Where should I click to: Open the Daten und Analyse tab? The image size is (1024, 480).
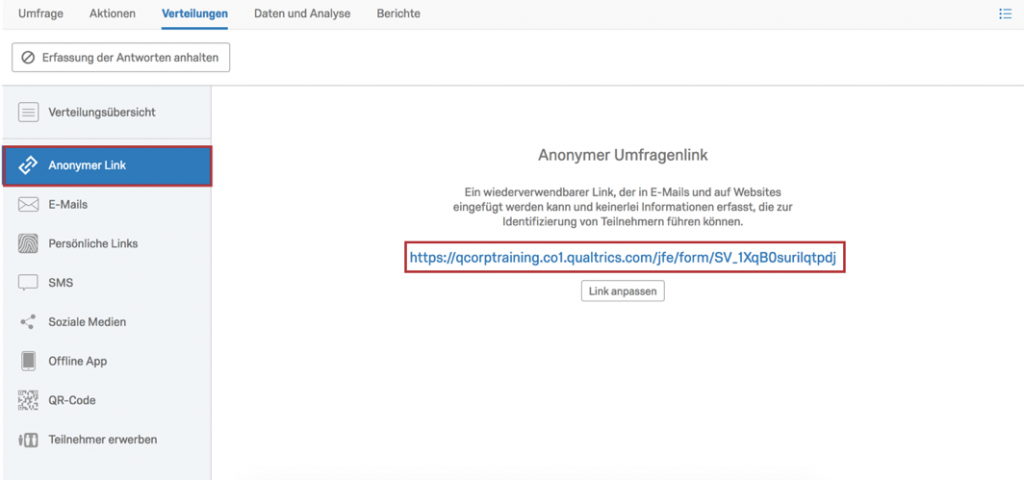coord(302,14)
